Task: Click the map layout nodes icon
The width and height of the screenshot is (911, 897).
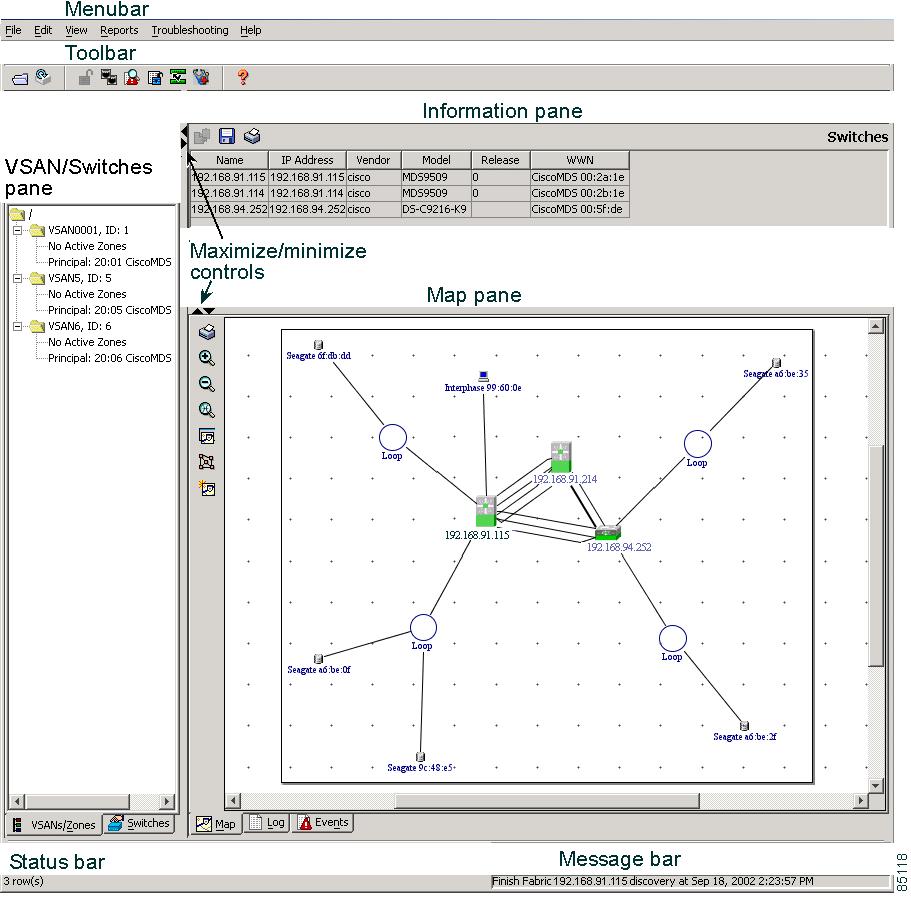Action: (x=207, y=462)
